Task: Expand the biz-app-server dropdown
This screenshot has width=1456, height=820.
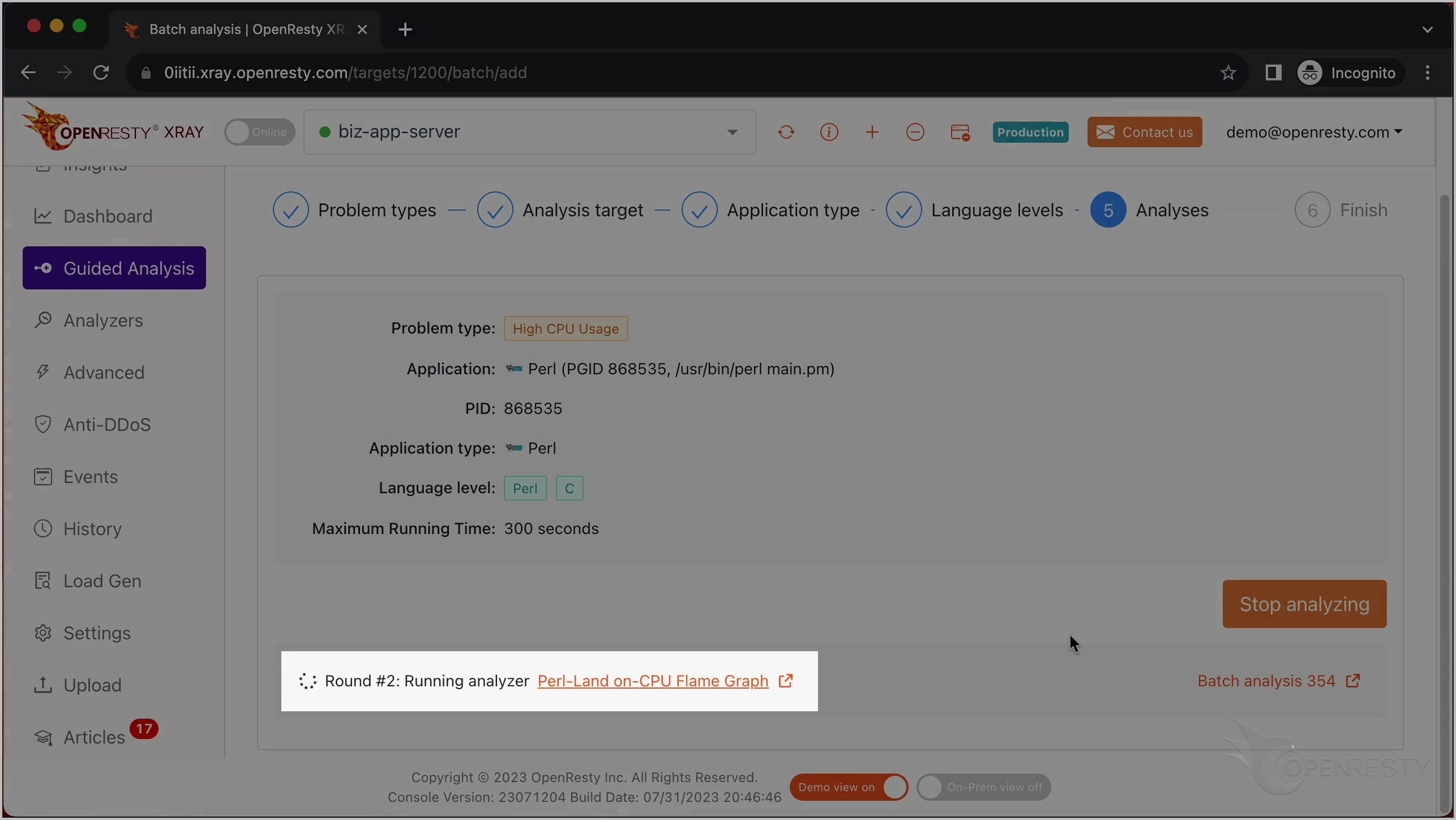Action: tap(530, 133)
